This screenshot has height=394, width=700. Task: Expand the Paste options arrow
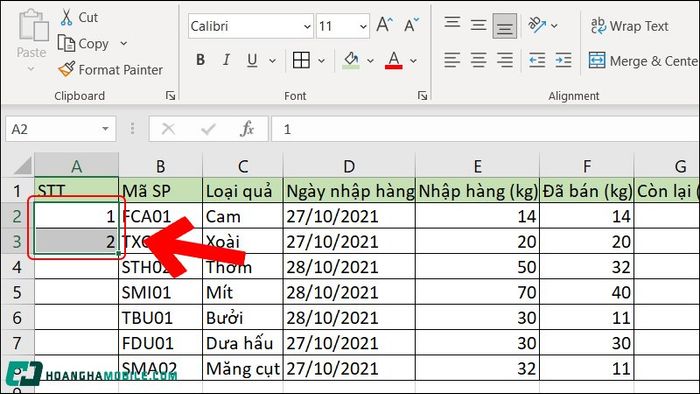tap(31, 69)
